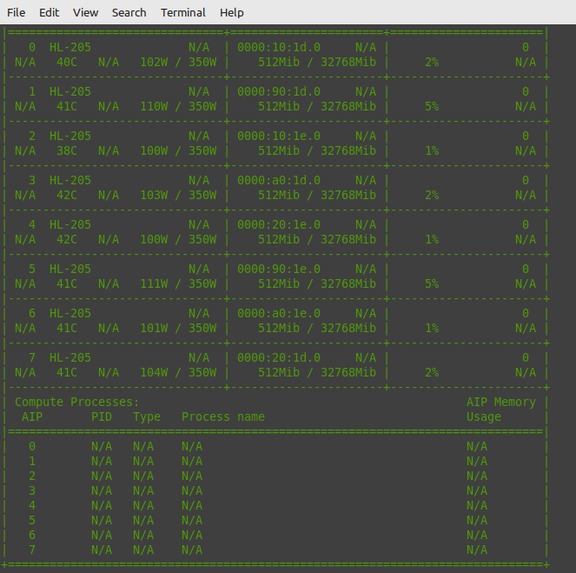Viewport: 576px width, 573px height.
Task: Click the 512Mib / 32768Mib memory for device 7
Action: click(x=317, y=372)
